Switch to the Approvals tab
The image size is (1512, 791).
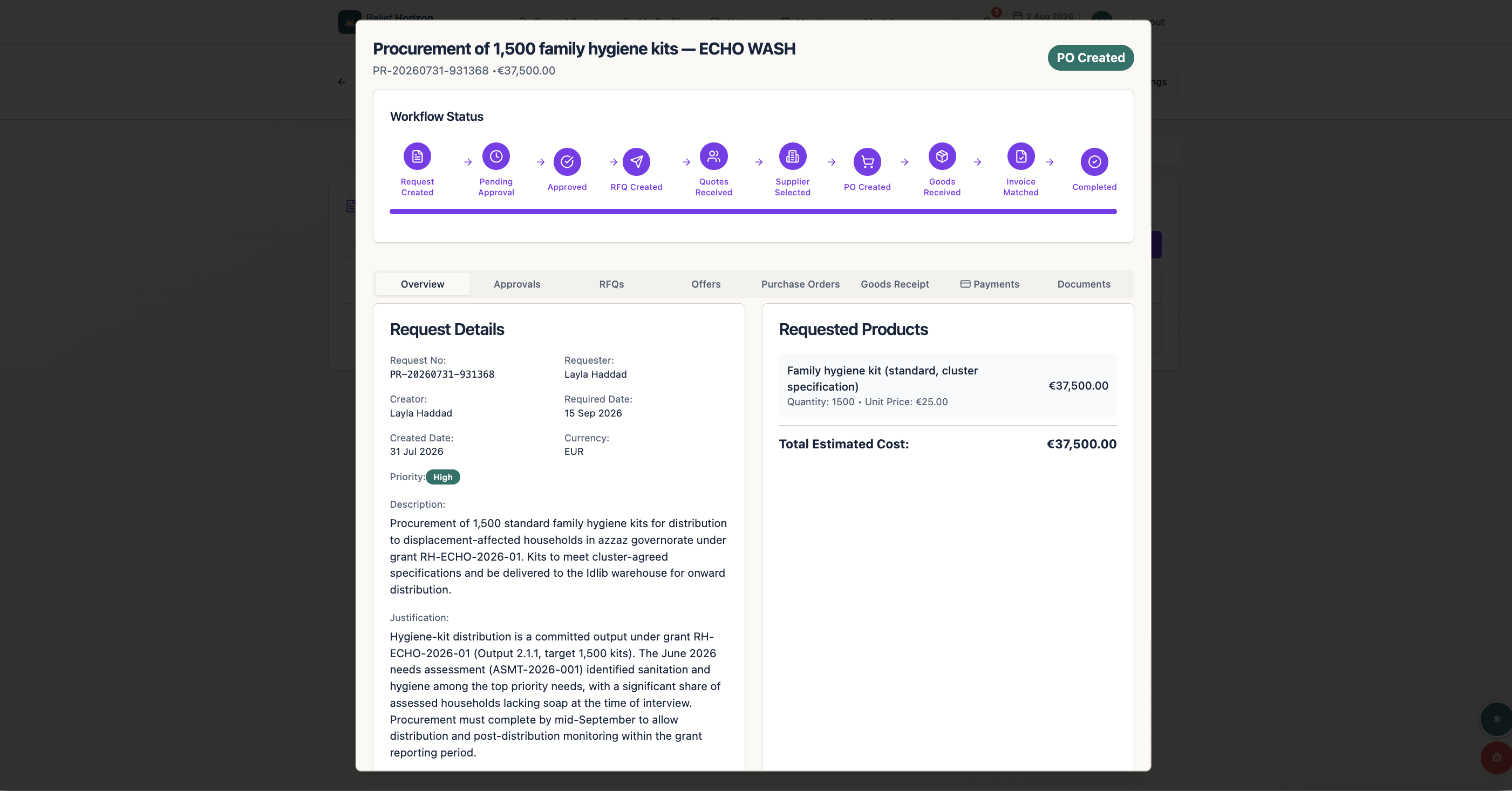pyautogui.click(x=517, y=284)
